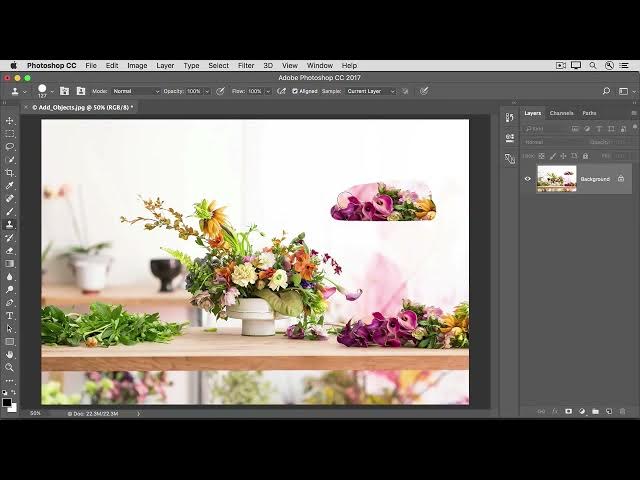Viewport: 640px width, 480px height.
Task: Select the Hand tool
Action: 10,354
